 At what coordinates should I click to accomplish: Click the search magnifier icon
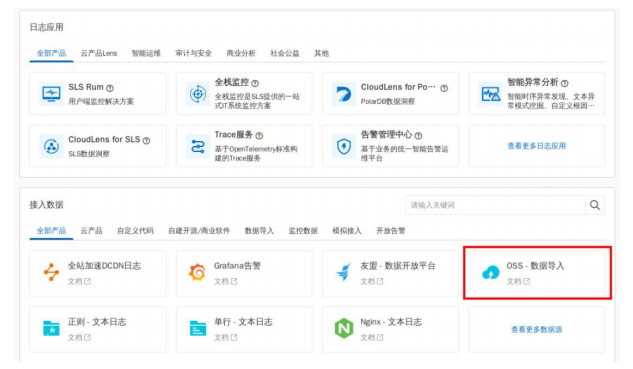click(595, 205)
